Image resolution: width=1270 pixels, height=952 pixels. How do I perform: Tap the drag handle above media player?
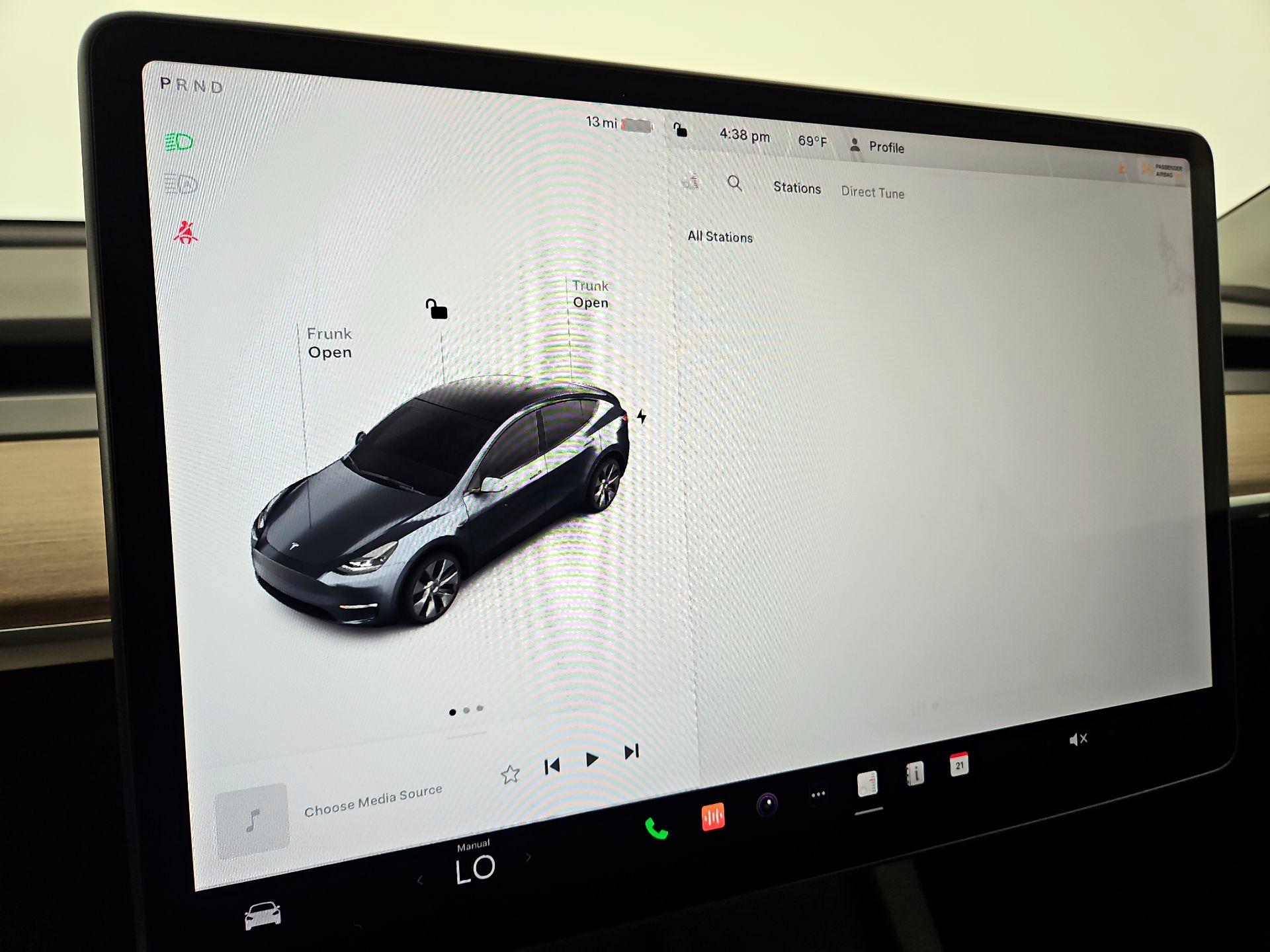point(467,734)
